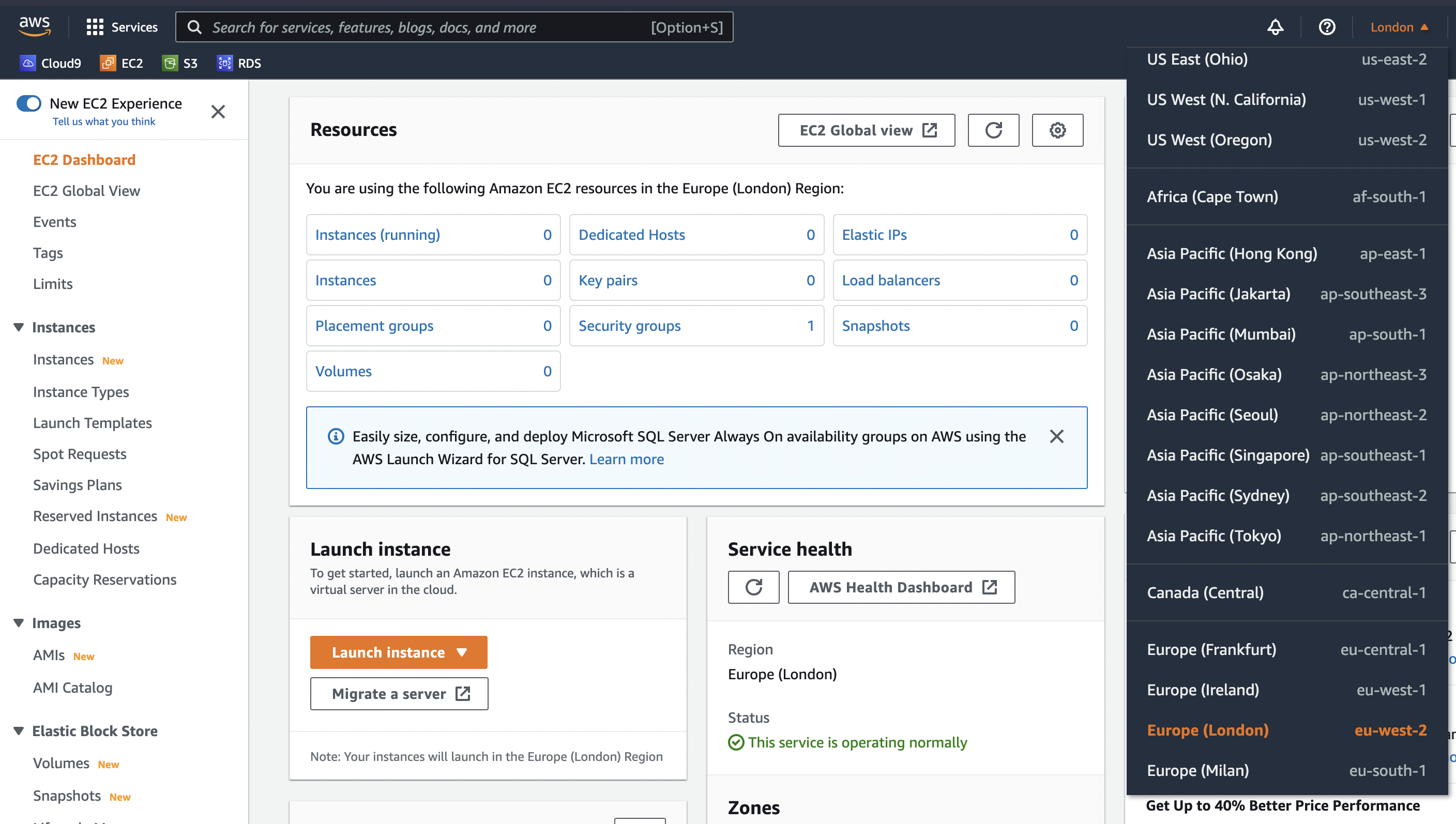Click the refresh icon in Service health
Image resolution: width=1456 pixels, height=824 pixels.
[x=753, y=587]
